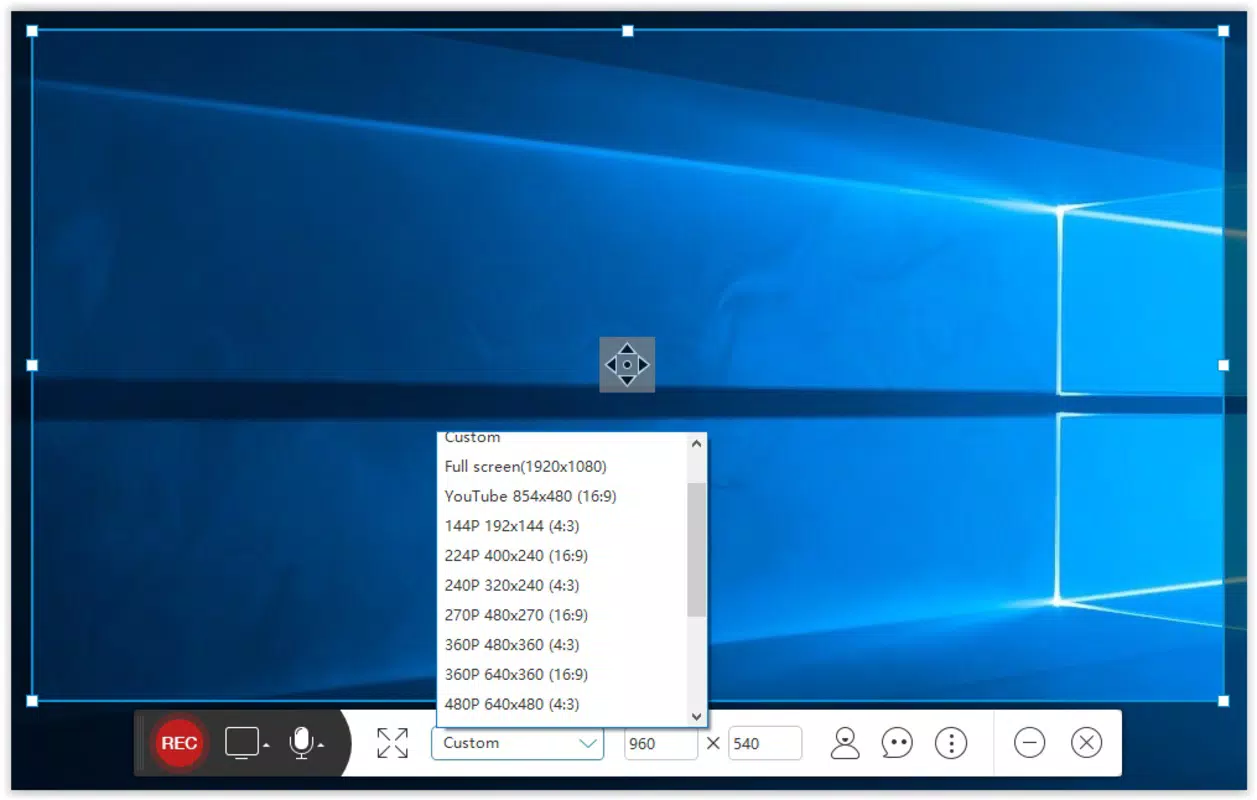The image size is (1257, 800).
Task: Click the width field showing 960
Action: point(661,743)
